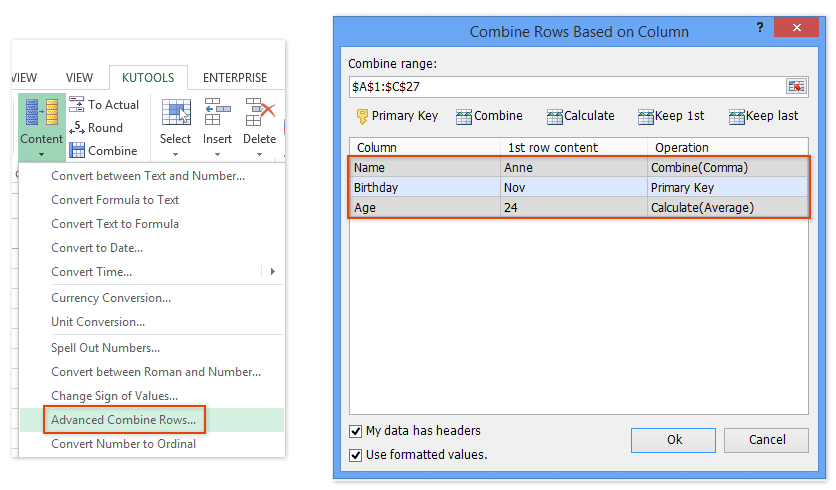Switch to the ENTERPRISE ribbon tab
Image resolution: width=836 pixels, height=490 pixels.
click(235, 78)
